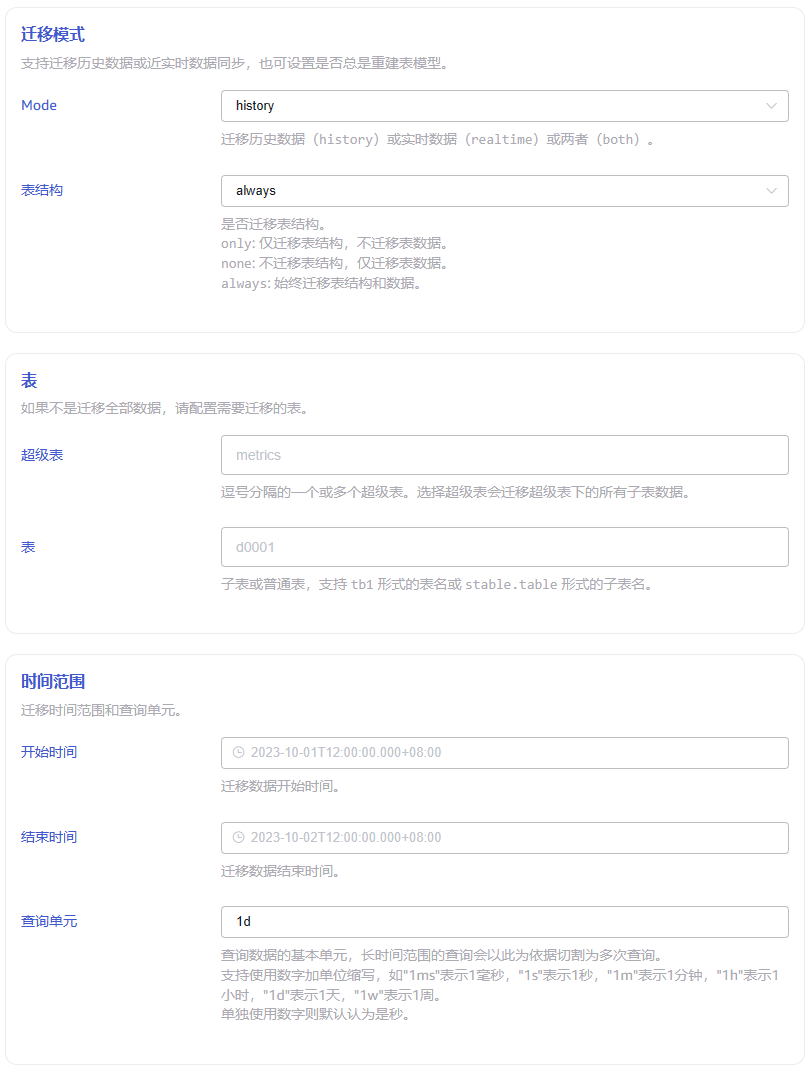Click the clock icon in 结束时间 field
810x1080 pixels.
238,838
